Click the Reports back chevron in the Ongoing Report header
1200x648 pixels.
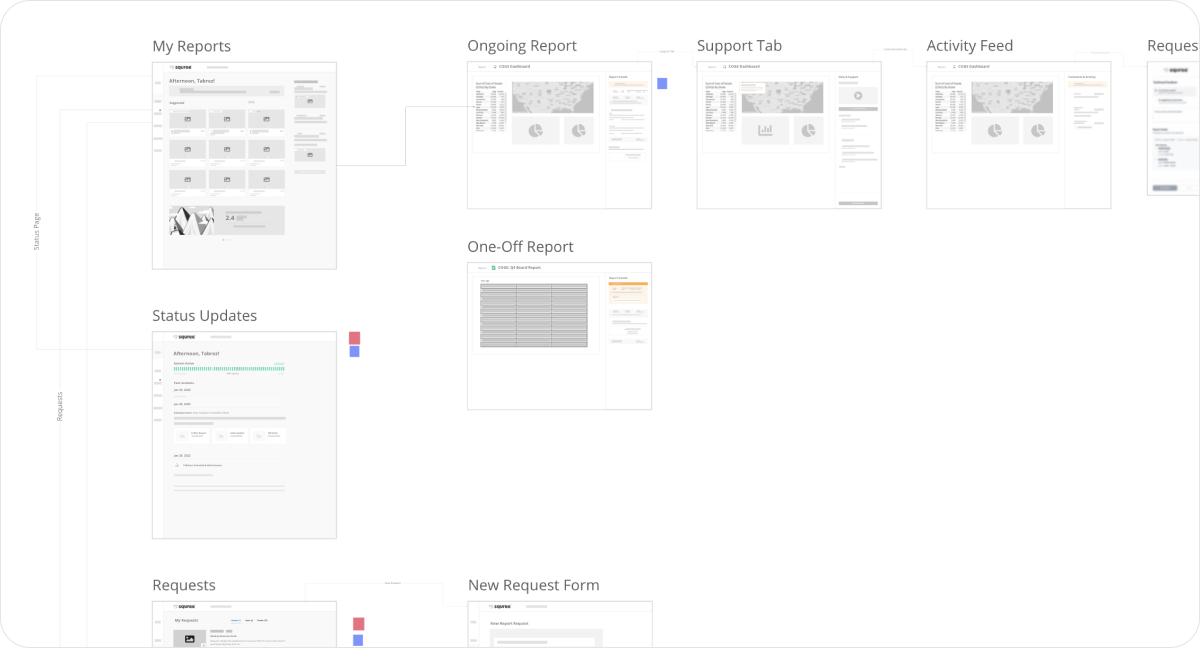pyautogui.click(x=483, y=66)
